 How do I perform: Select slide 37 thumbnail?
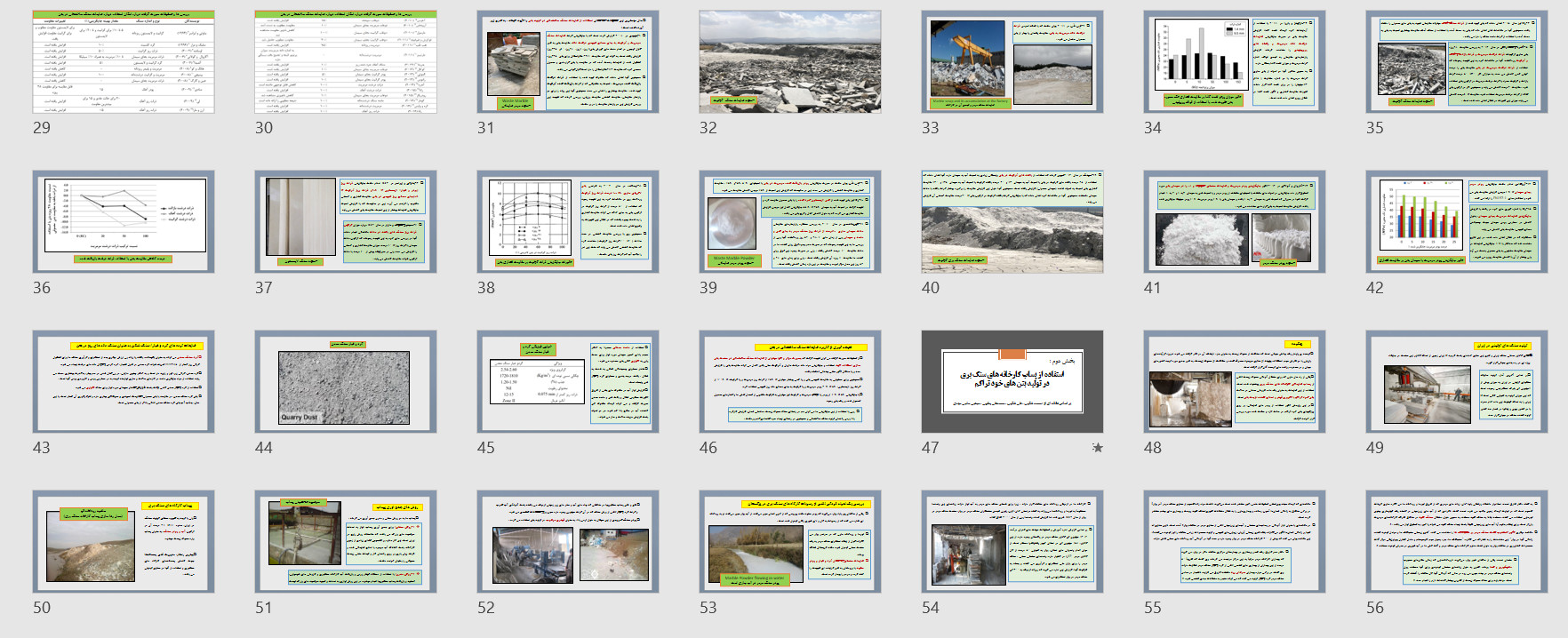point(346,221)
